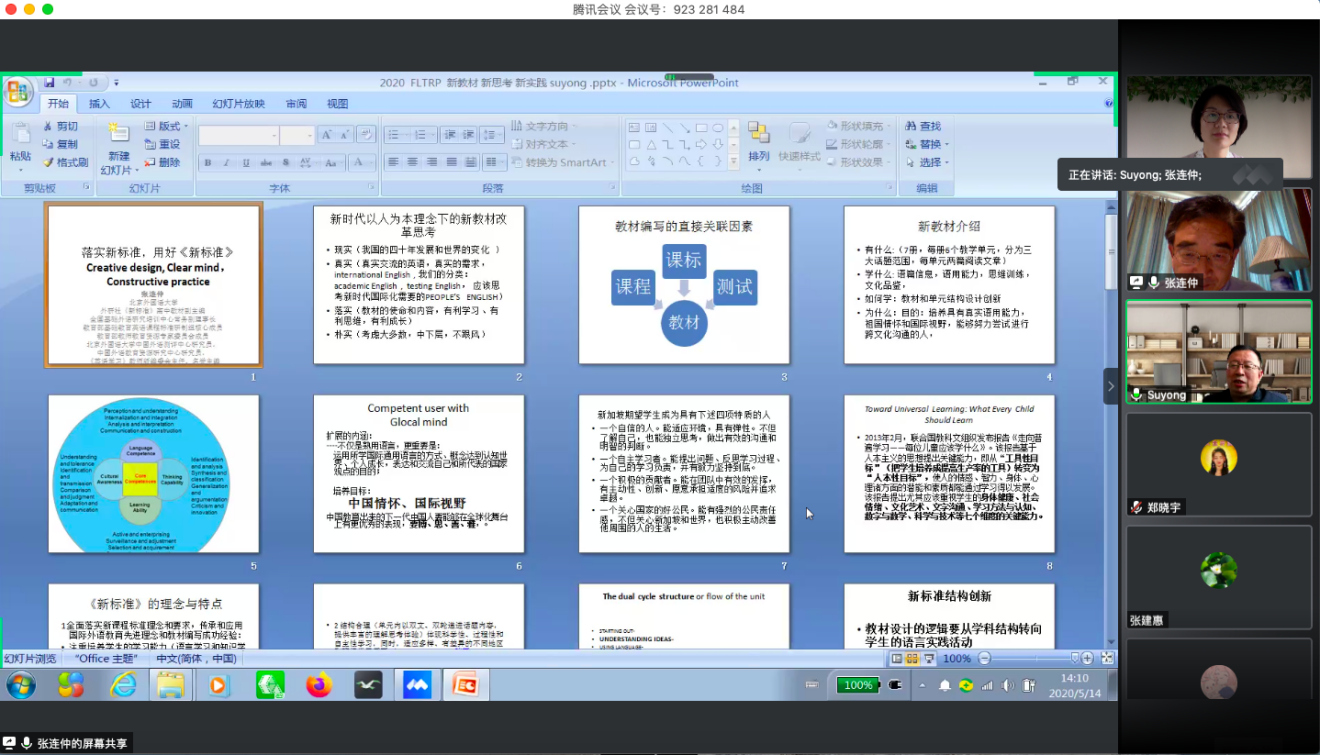Viewport: 1320px width, 755px height.
Task: Open Internet Explorer from the taskbar
Action: point(124,685)
